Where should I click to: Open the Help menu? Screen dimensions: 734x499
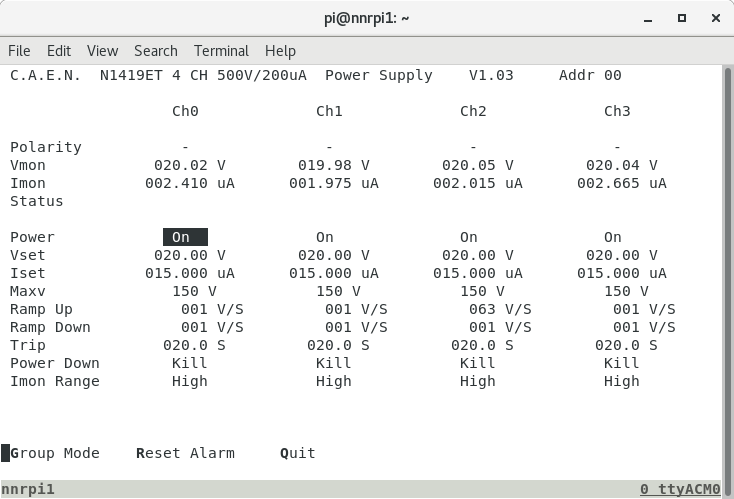[x=280, y=51]
